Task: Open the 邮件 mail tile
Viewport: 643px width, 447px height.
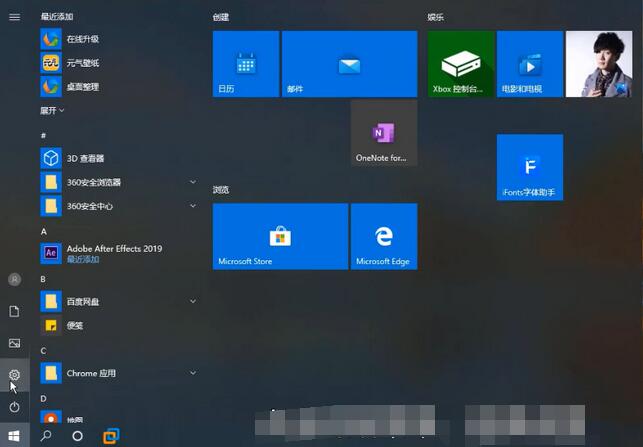Action: tap(349, 64)
